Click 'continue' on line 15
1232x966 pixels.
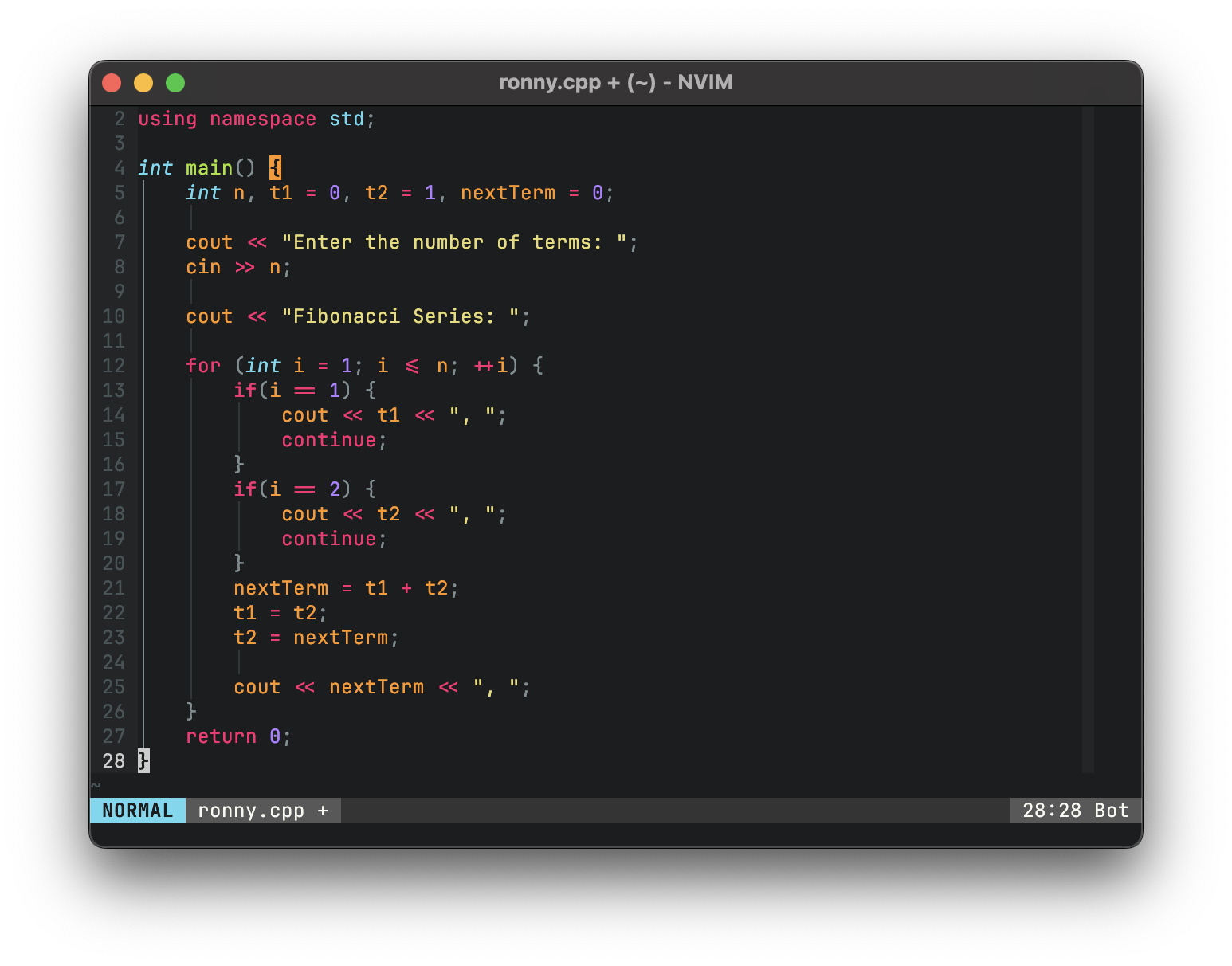click(329, 440)
